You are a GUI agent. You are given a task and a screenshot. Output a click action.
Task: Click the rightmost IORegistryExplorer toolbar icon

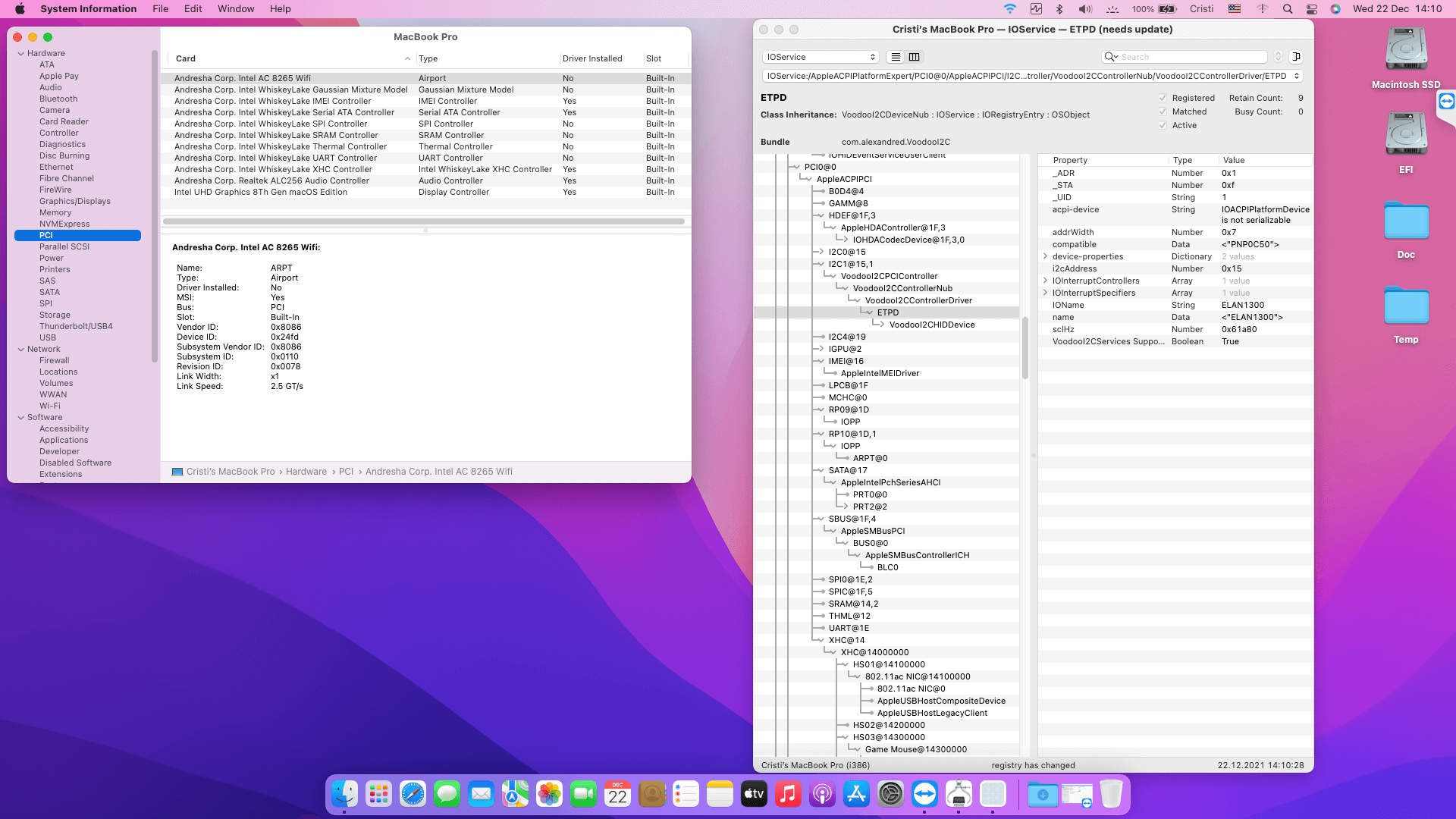pos(1297,57)
